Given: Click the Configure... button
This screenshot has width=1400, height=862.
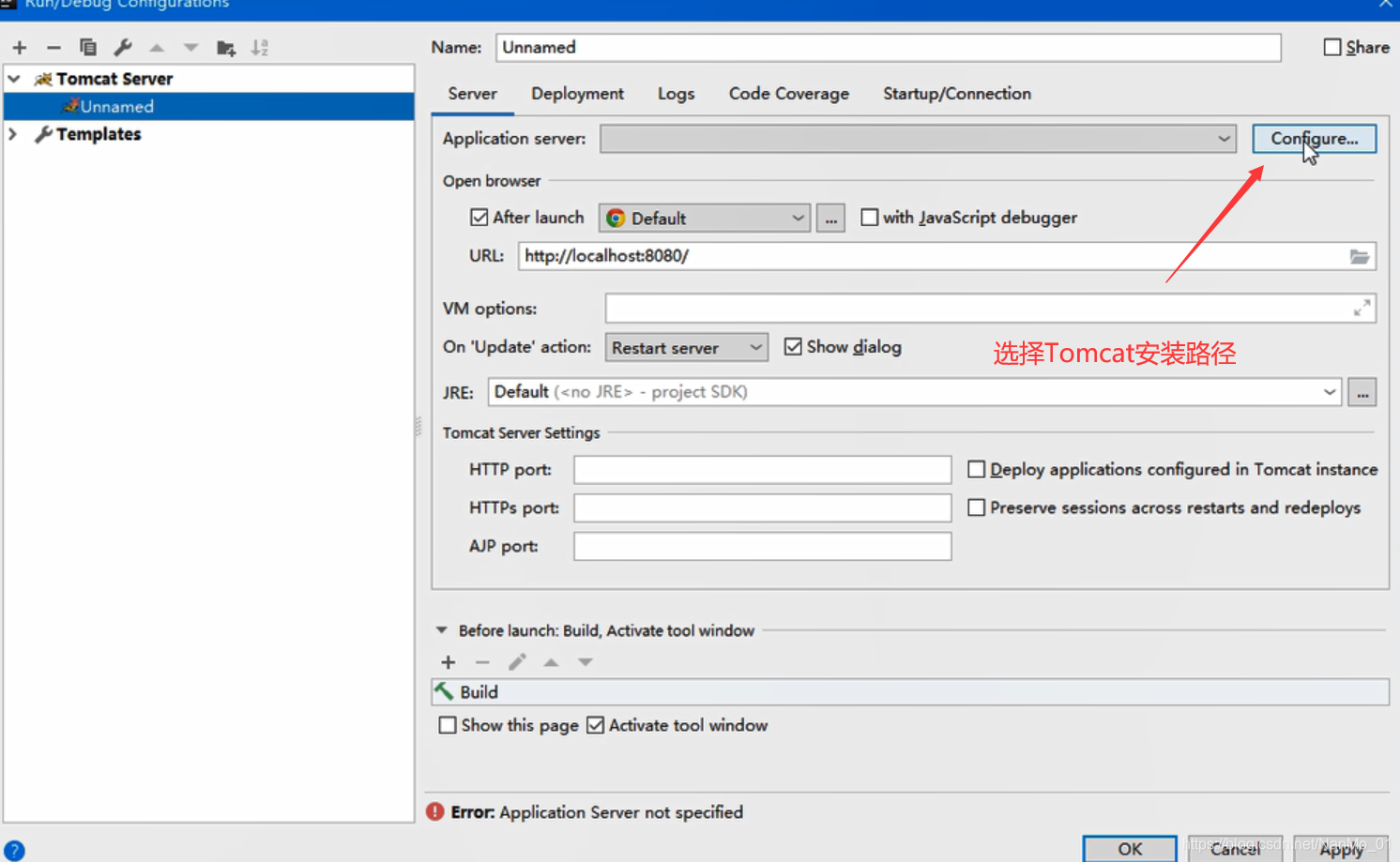Looking at the screenshot, I should click(1315, 139).
